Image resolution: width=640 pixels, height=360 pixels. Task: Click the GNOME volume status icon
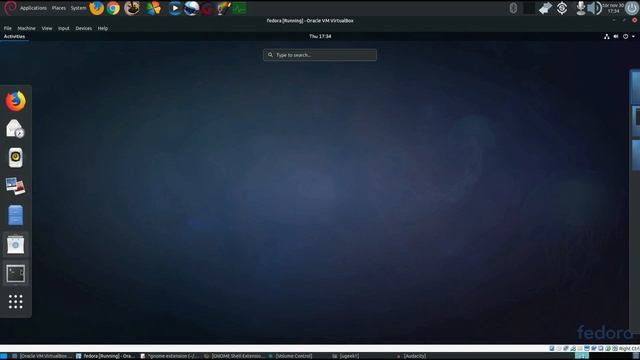click(616, 36)
